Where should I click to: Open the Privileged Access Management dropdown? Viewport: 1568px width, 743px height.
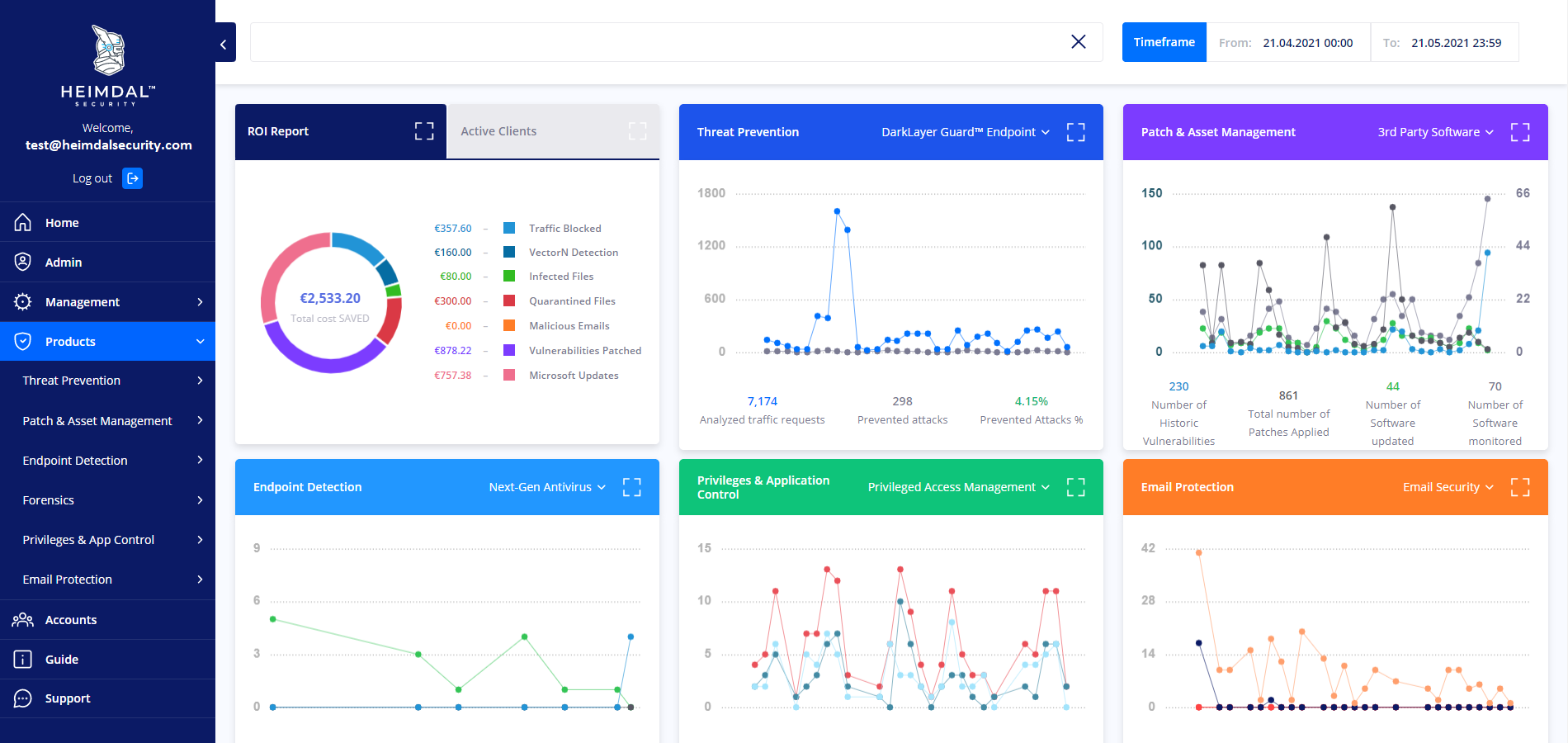click(959, 487)
